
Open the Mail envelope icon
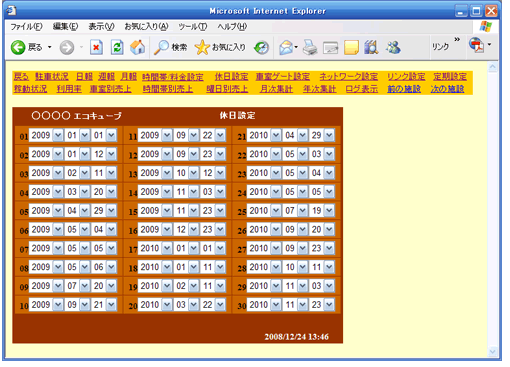coord(286,47)
